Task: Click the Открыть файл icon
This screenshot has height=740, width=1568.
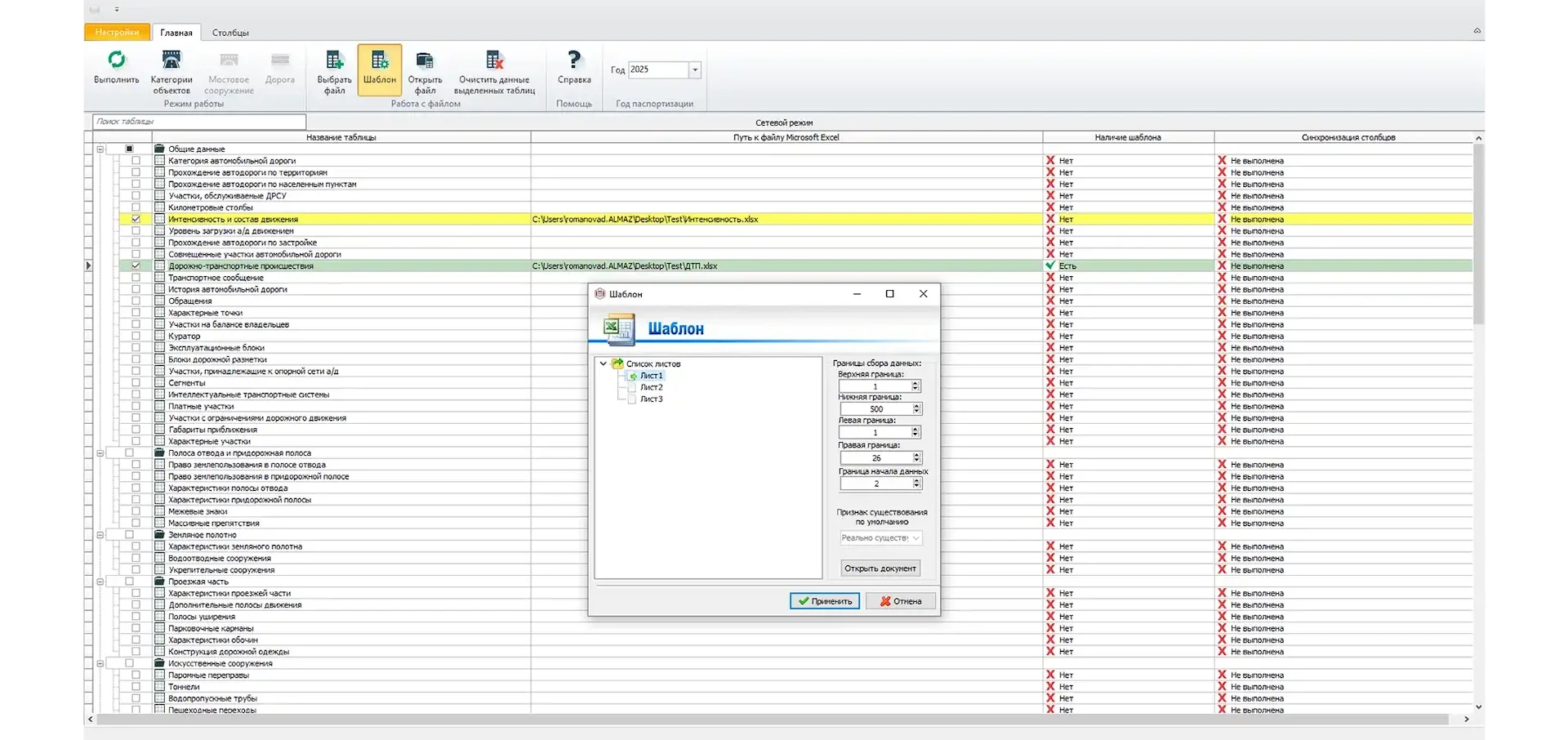Action: 425,60
